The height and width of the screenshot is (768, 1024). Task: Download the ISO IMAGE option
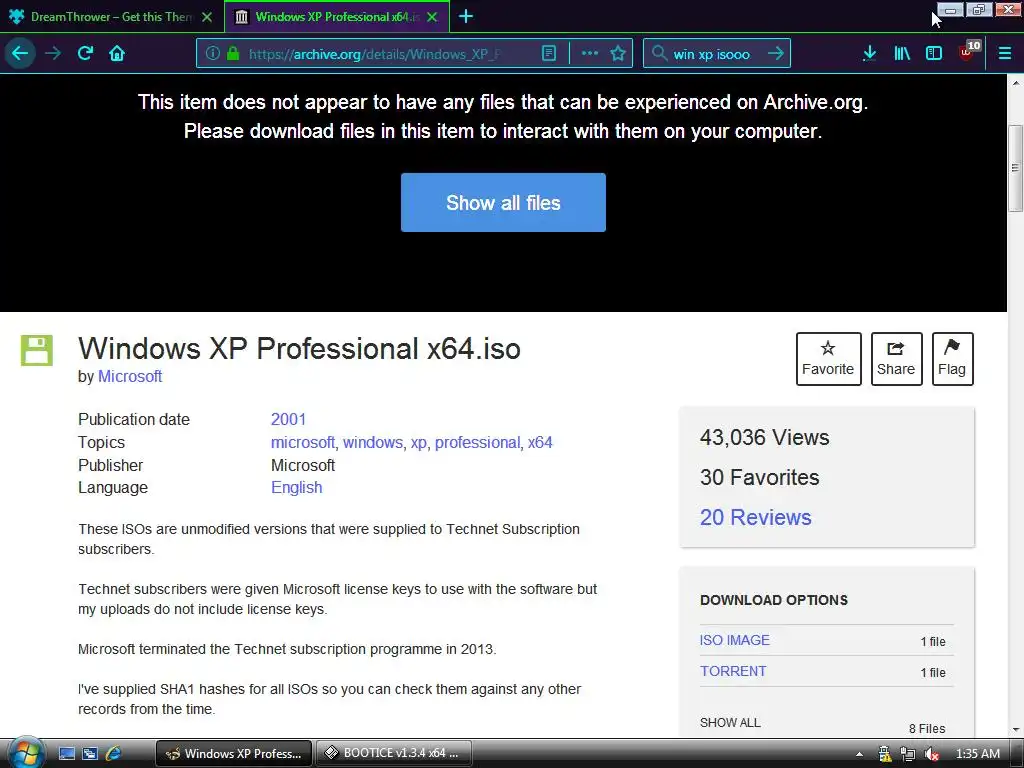pos(735,640)
